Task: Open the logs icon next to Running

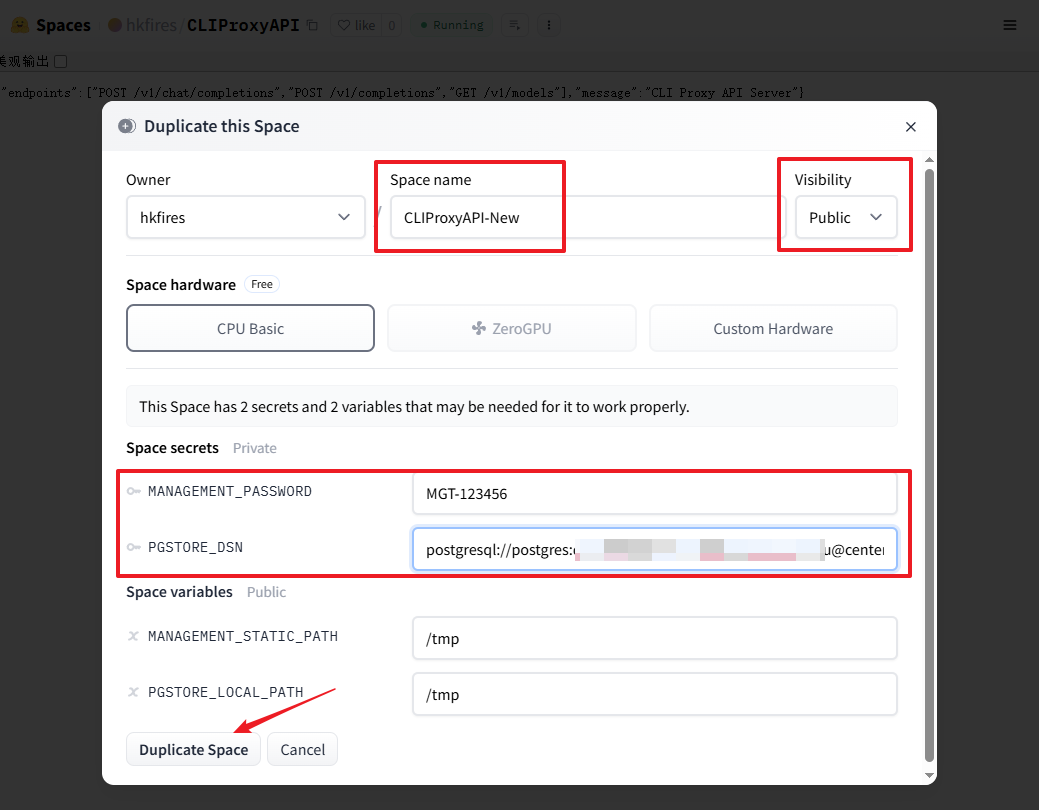Action: click(513, 25)
